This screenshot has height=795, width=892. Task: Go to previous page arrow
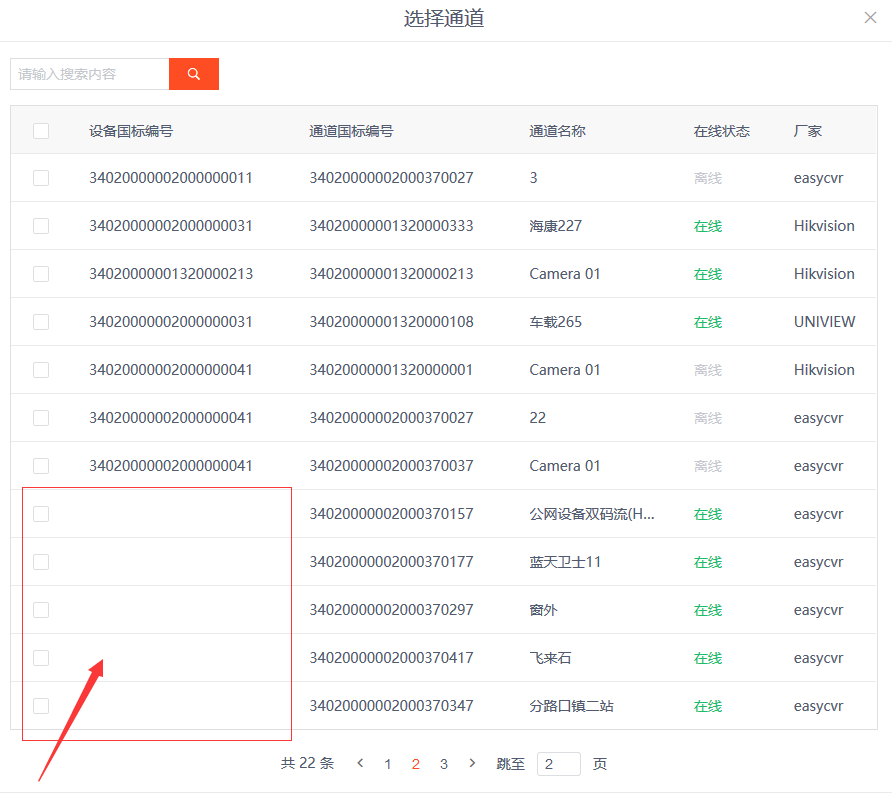click(x=360, y=763)
